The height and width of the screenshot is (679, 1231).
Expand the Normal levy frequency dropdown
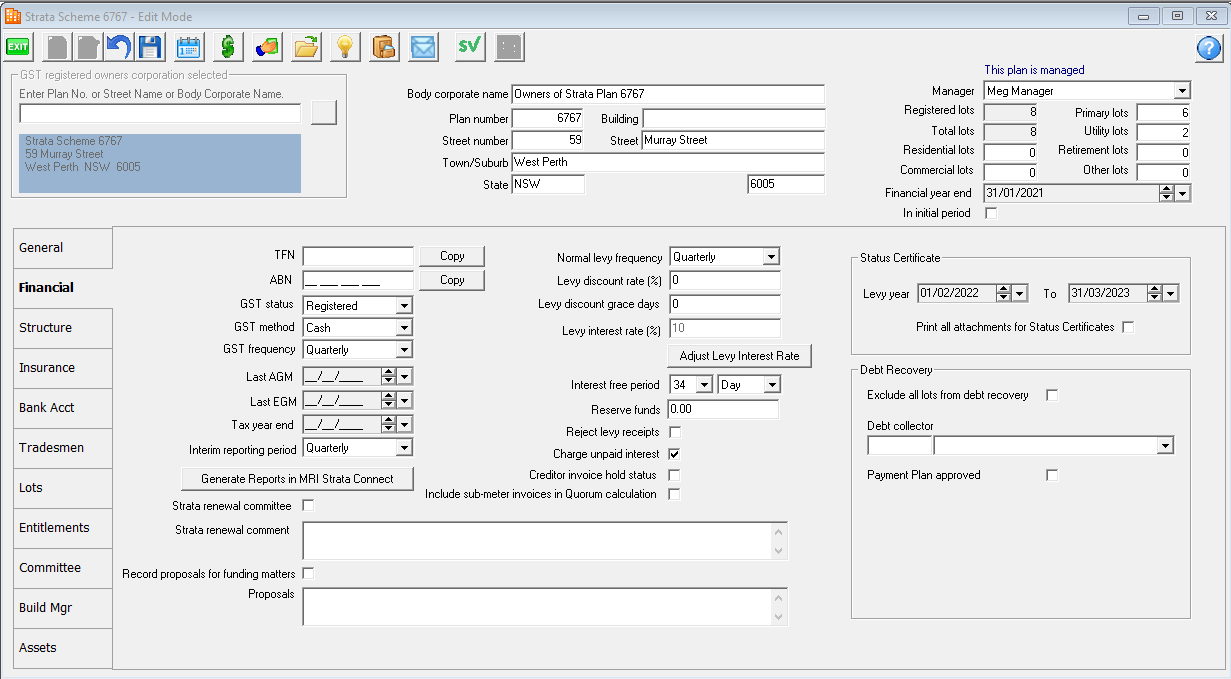click(770, 257)
